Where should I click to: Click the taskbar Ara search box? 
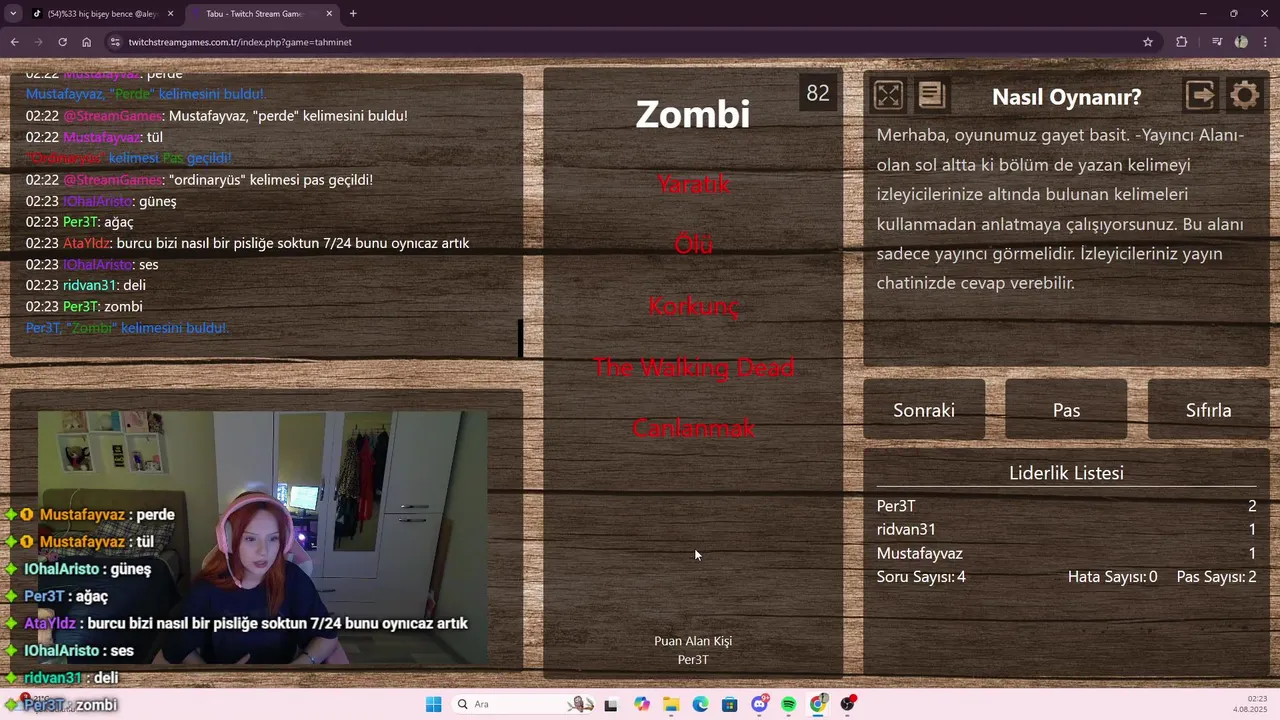coord(523,704)
